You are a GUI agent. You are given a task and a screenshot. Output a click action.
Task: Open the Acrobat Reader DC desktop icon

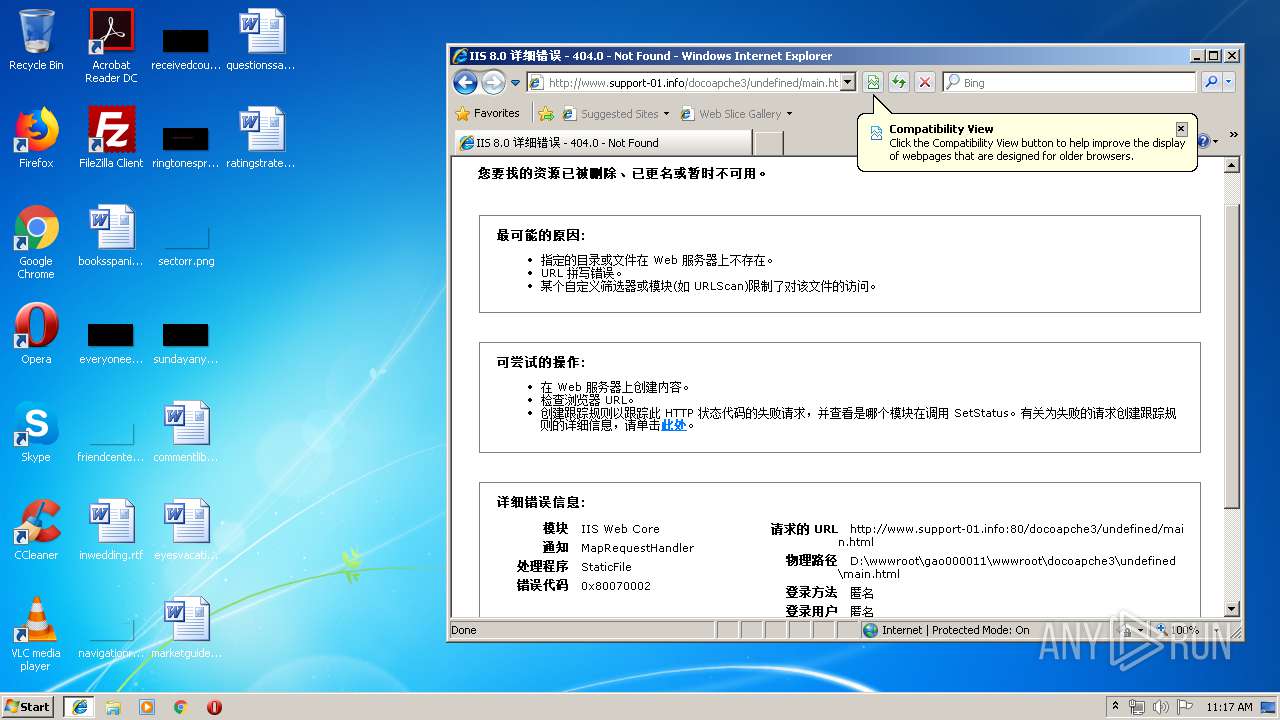coord(111,46)
